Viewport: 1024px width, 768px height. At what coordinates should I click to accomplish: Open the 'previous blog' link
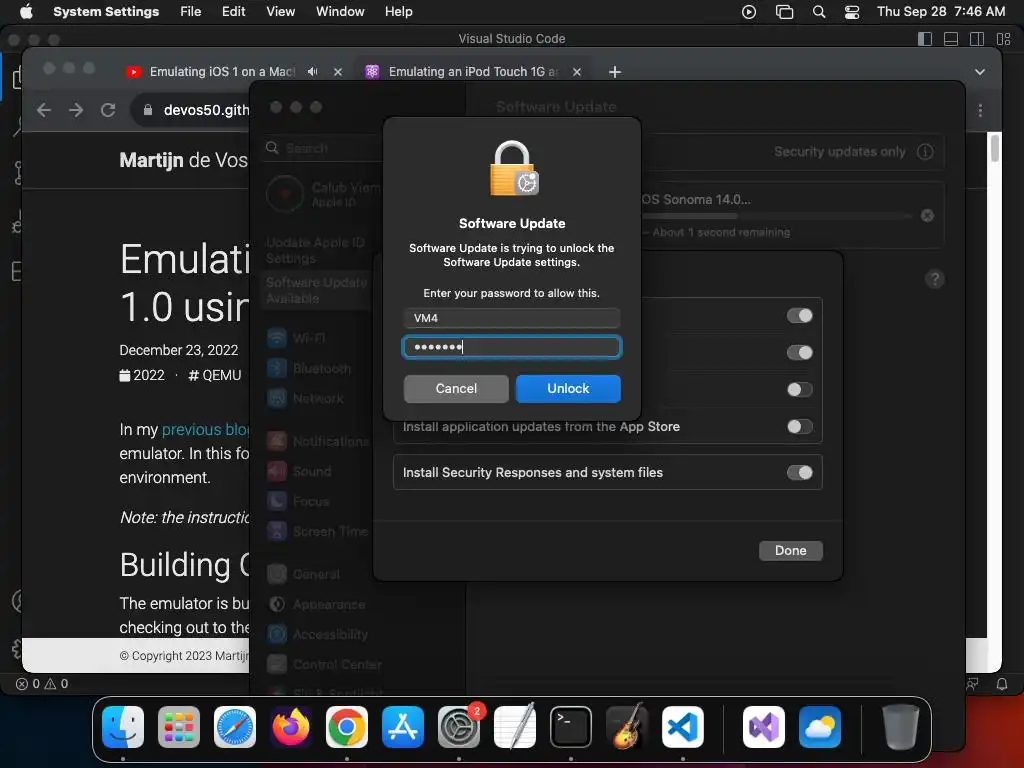[205, 430]
